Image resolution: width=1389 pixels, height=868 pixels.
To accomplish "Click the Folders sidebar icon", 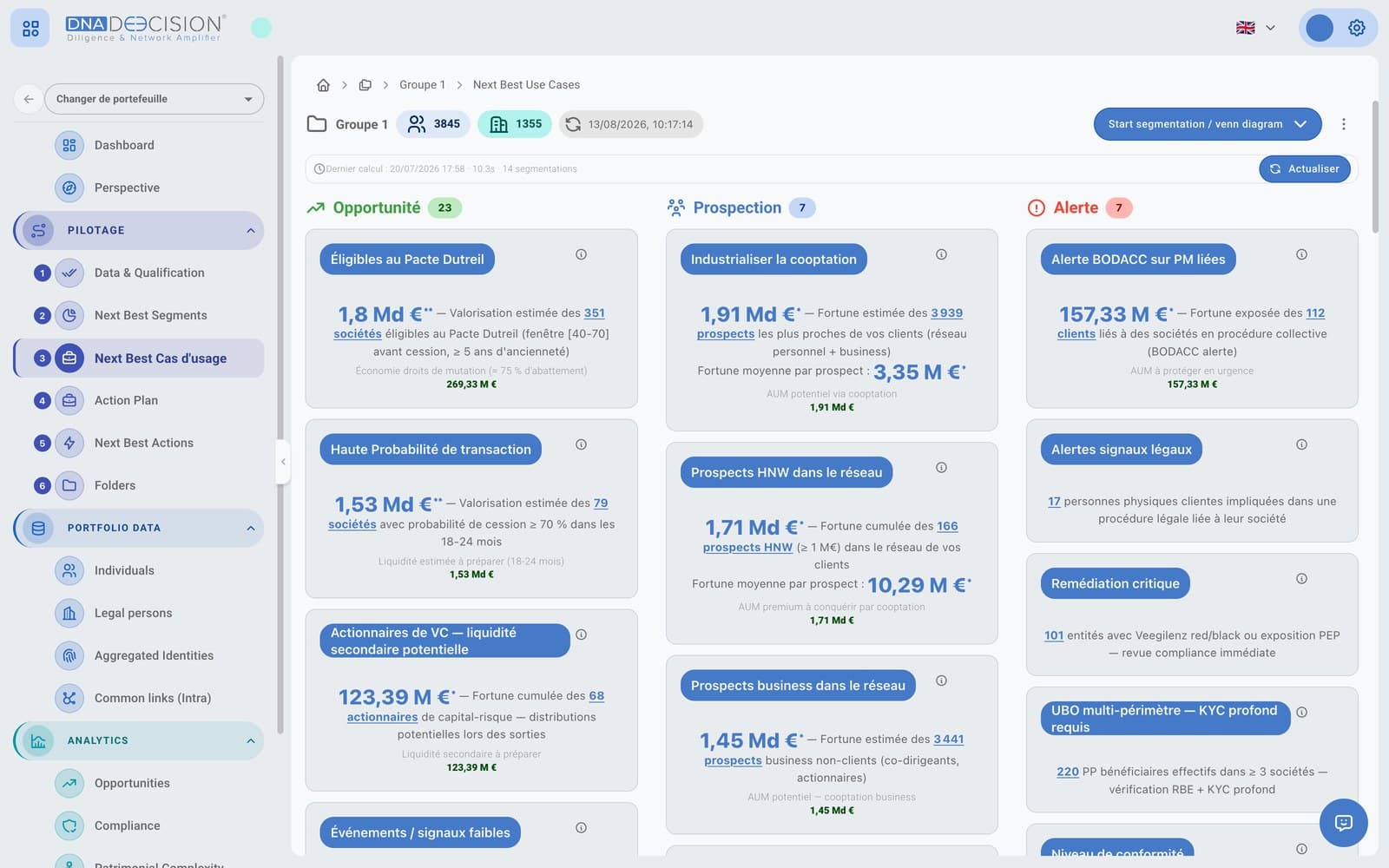I will (69, 485).
